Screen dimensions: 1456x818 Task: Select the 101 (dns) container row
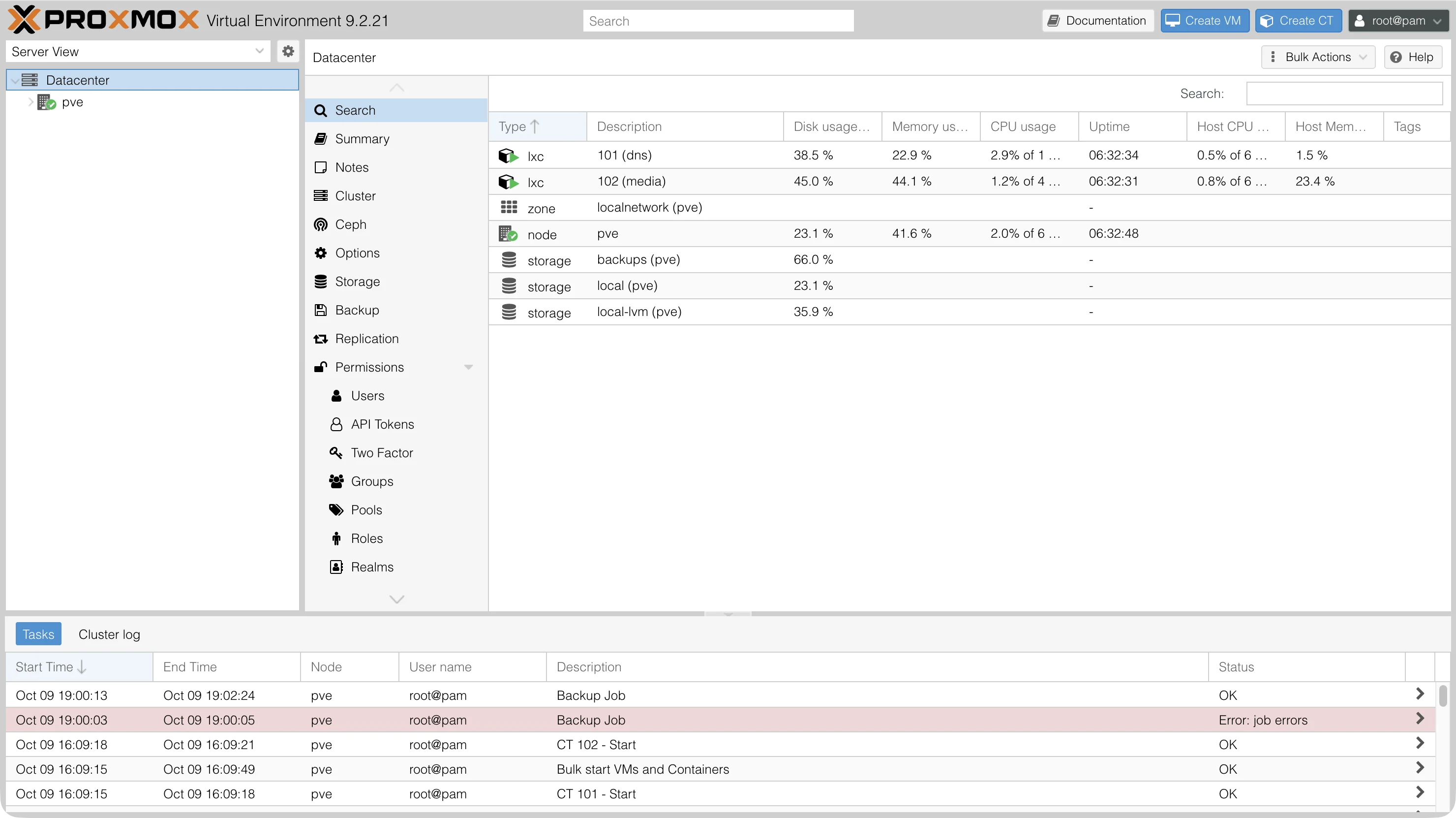(969, 156)
